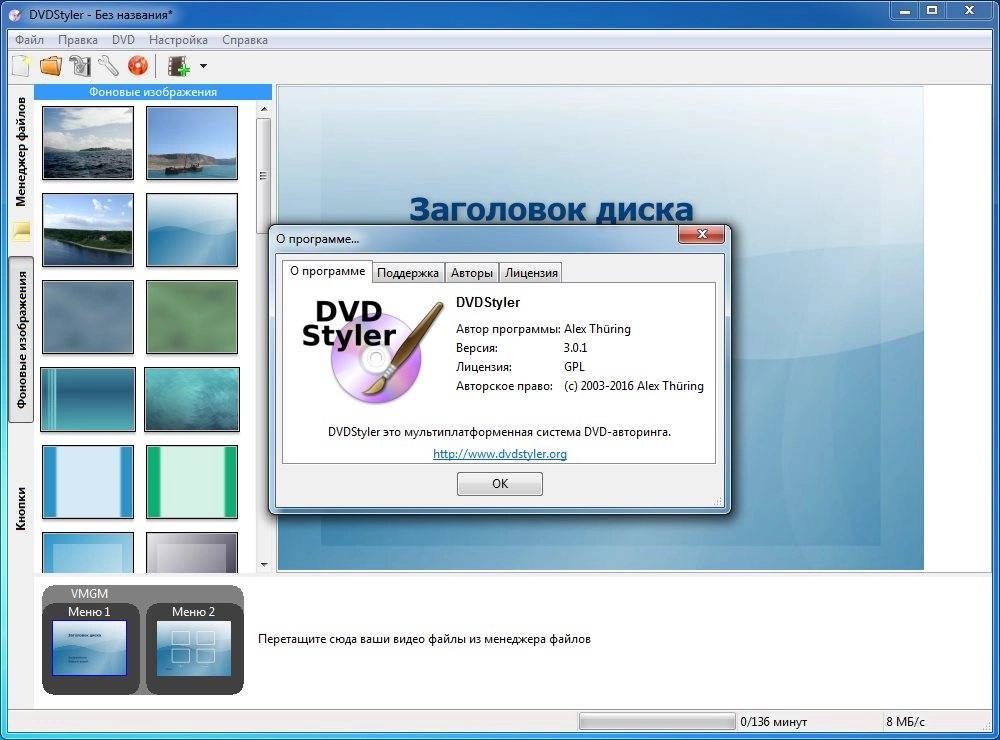Click the Авторское право (c) 2003-2016 text
1000x740 pixels.
(580, 386)
